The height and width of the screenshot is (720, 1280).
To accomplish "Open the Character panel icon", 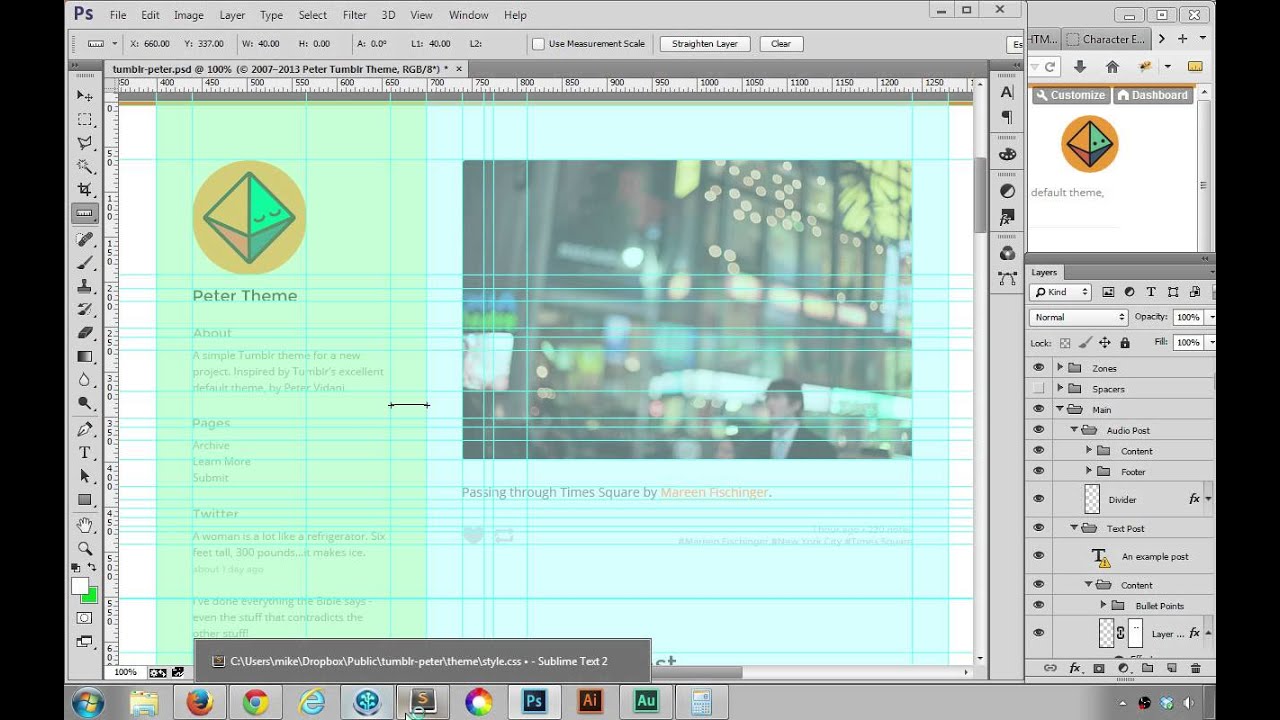I will click(1007, 92).
